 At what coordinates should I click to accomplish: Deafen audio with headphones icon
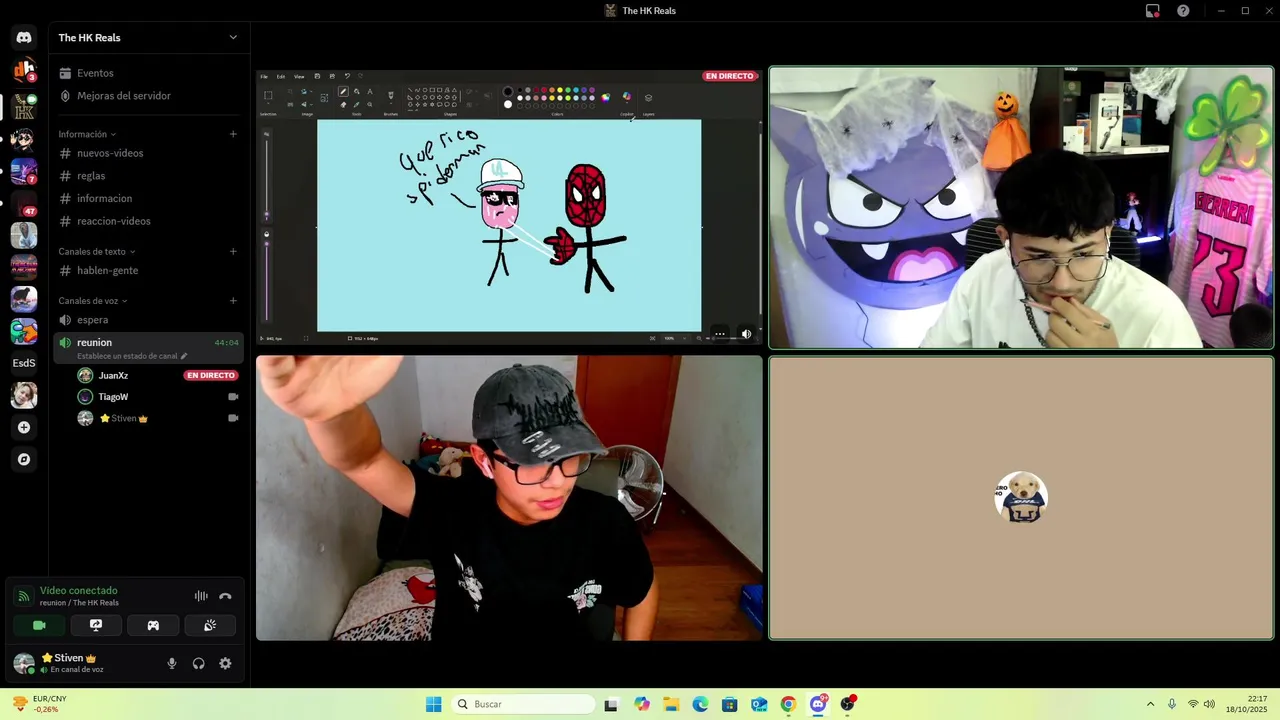[x=199, y=663]
